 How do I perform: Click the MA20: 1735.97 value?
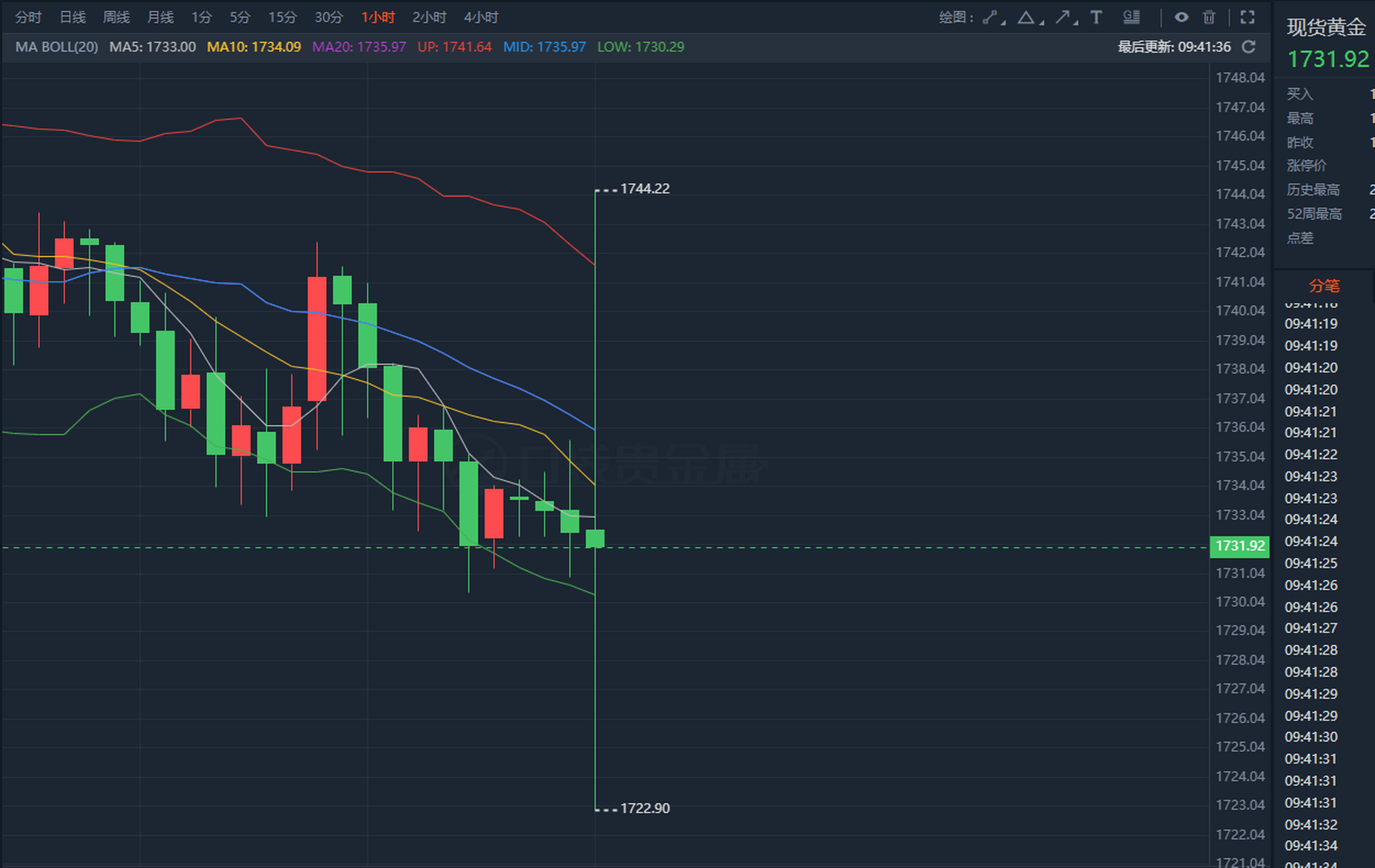point(359,47)
